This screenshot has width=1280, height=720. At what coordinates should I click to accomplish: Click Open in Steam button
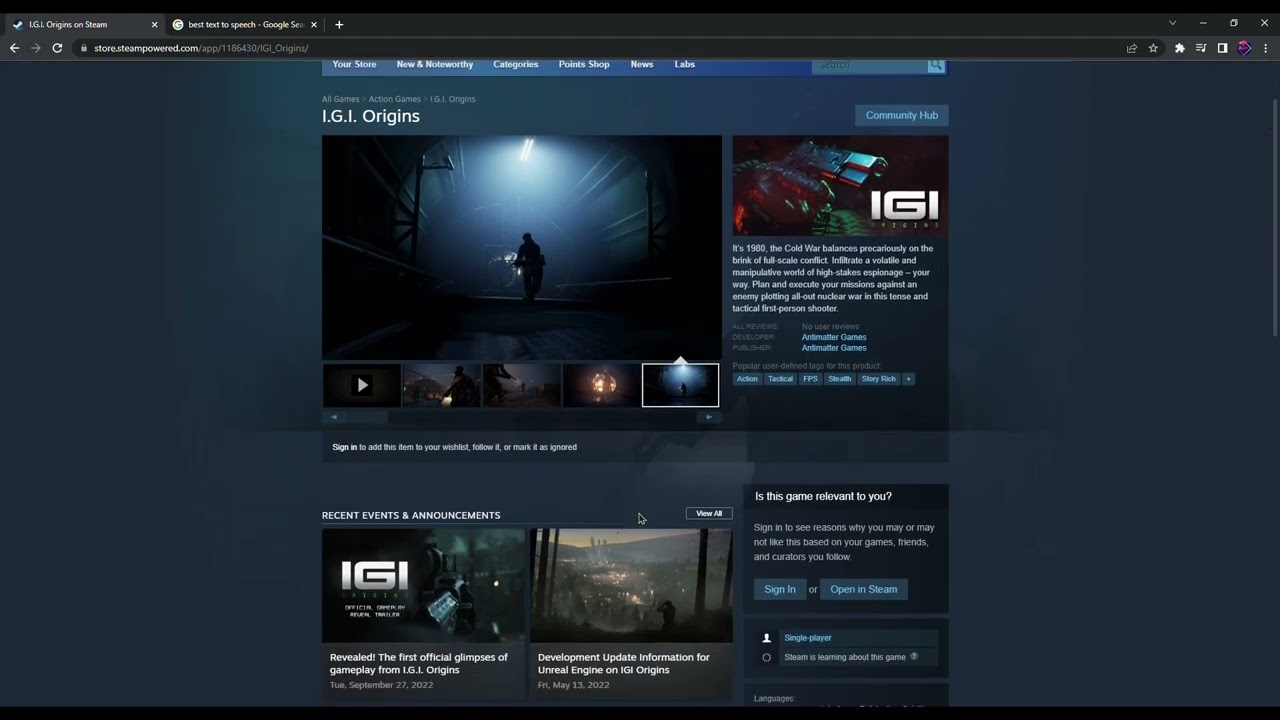coord(864,589)
